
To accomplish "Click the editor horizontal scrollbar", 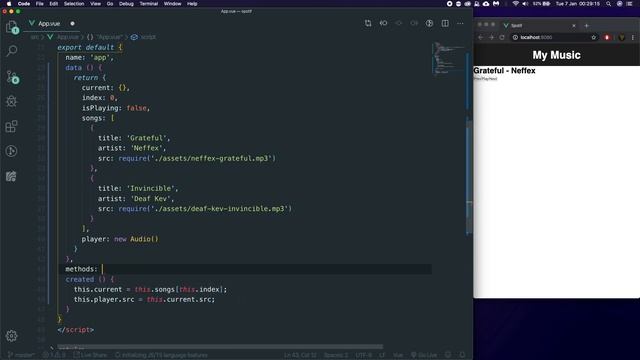I will click(x=220, y=347).
